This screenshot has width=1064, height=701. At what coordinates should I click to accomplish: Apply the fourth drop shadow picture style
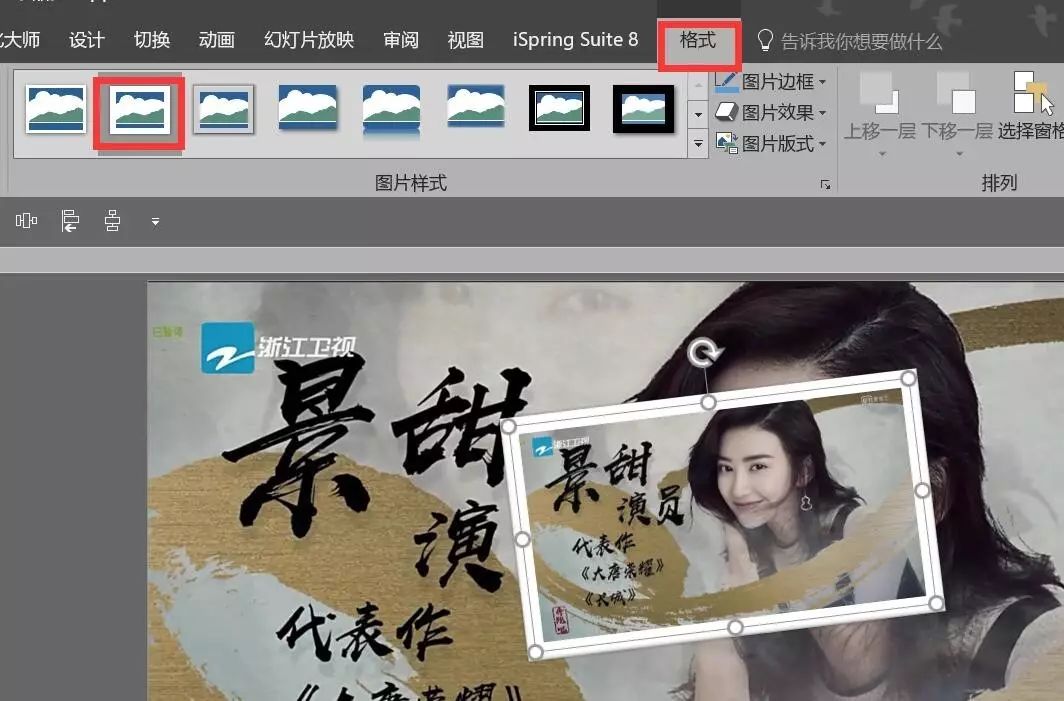[307, 107]
